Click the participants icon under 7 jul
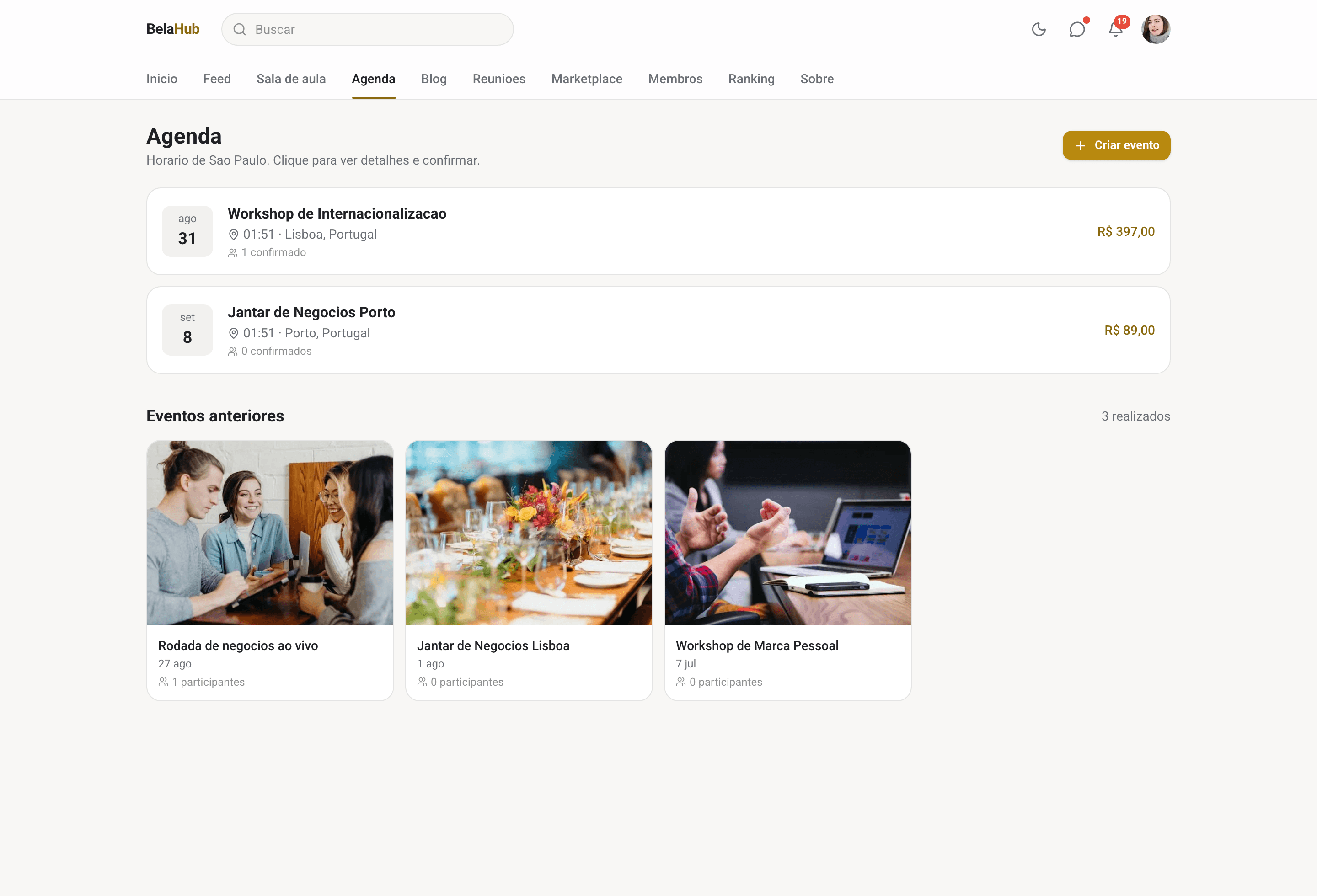 680,682
